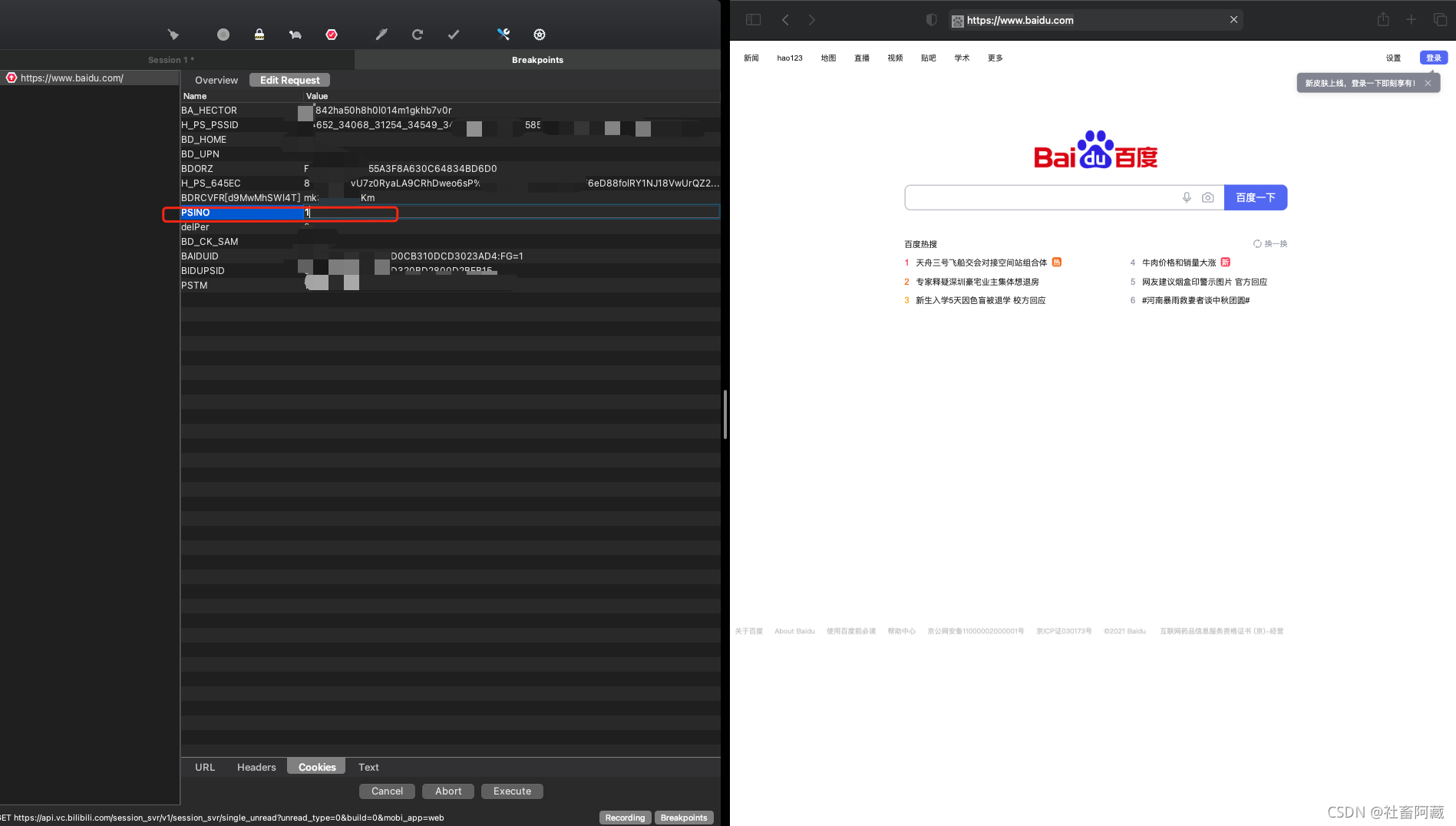Screen dimensions: 1456x826
Task: Open a new Safari tab
Action: [1411, 19]
